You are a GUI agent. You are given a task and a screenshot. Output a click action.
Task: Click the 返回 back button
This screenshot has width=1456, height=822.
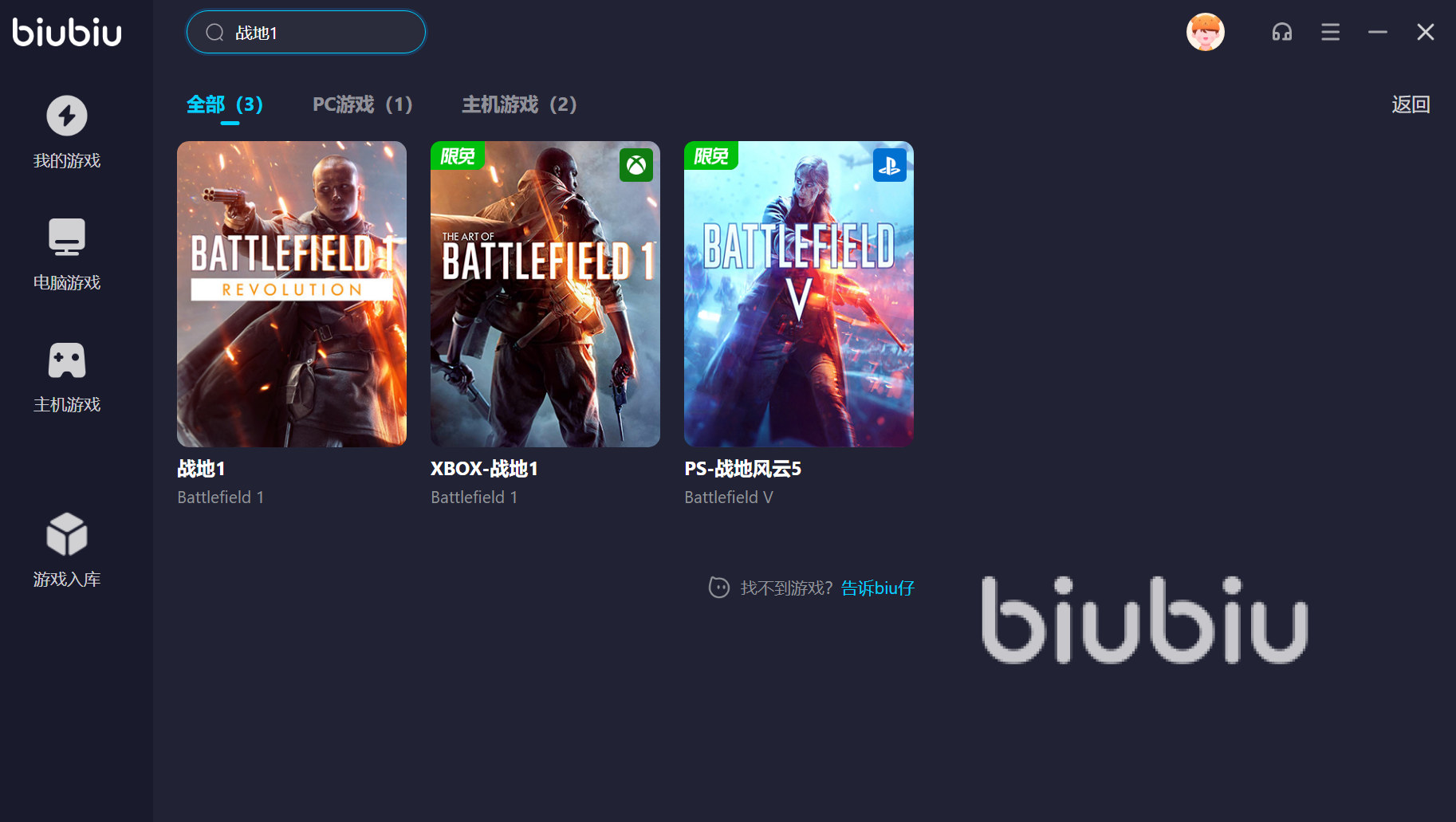tap(1411, 104)
